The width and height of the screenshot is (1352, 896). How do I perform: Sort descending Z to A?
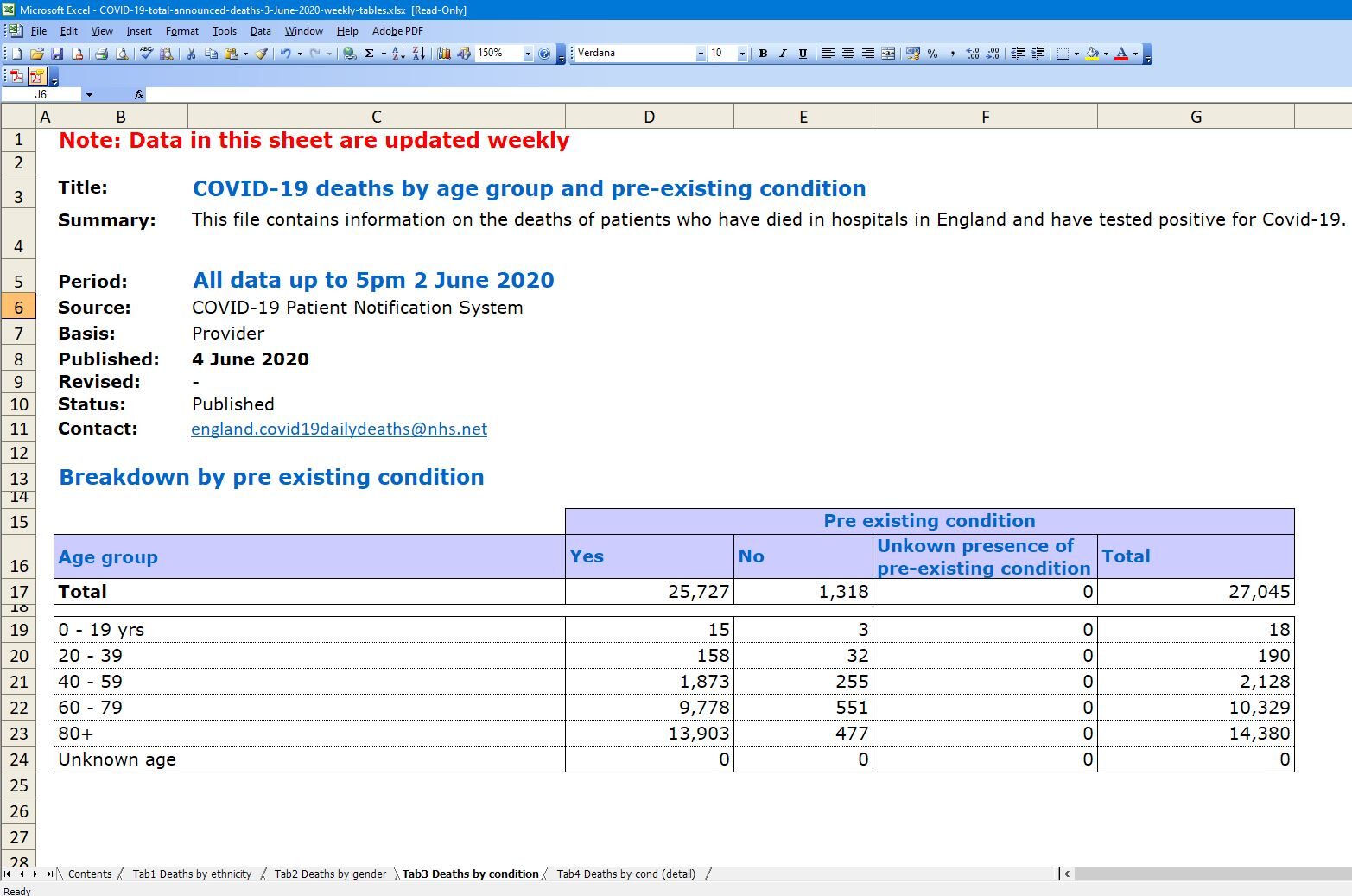click(x=418, y=54)
